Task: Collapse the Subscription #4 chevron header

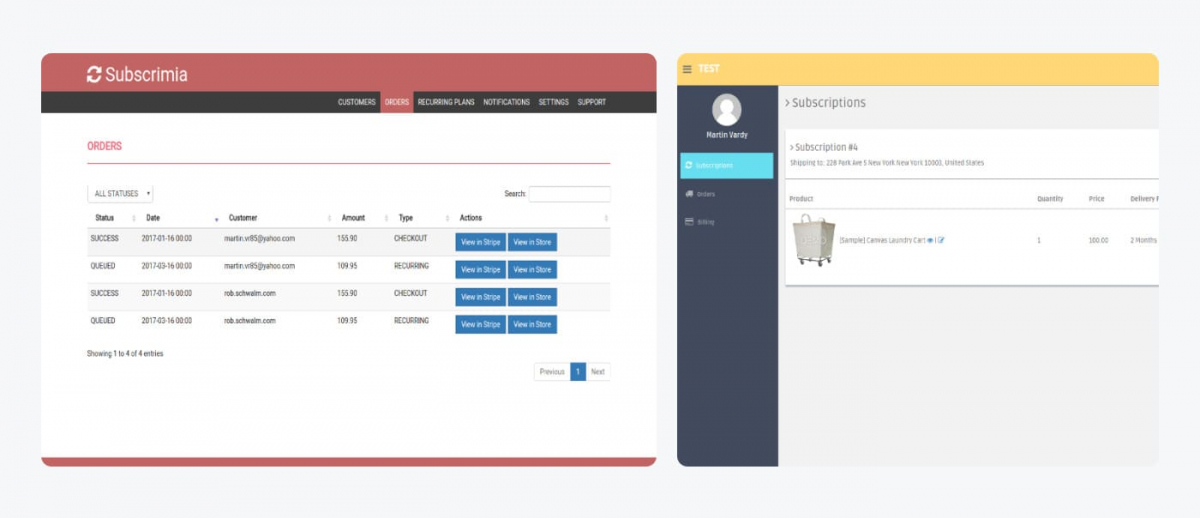Action: click(x=824, y=147)
